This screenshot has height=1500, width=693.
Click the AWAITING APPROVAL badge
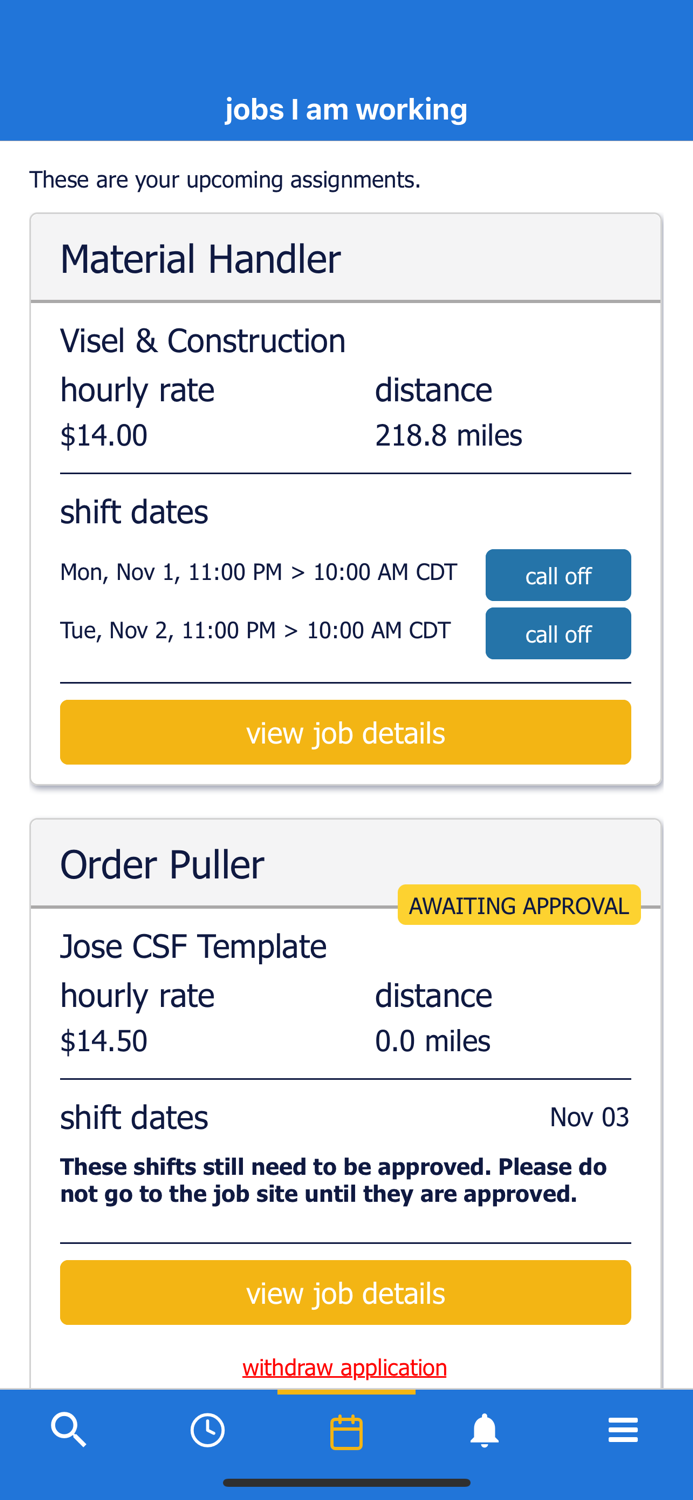tap(518, 905)
